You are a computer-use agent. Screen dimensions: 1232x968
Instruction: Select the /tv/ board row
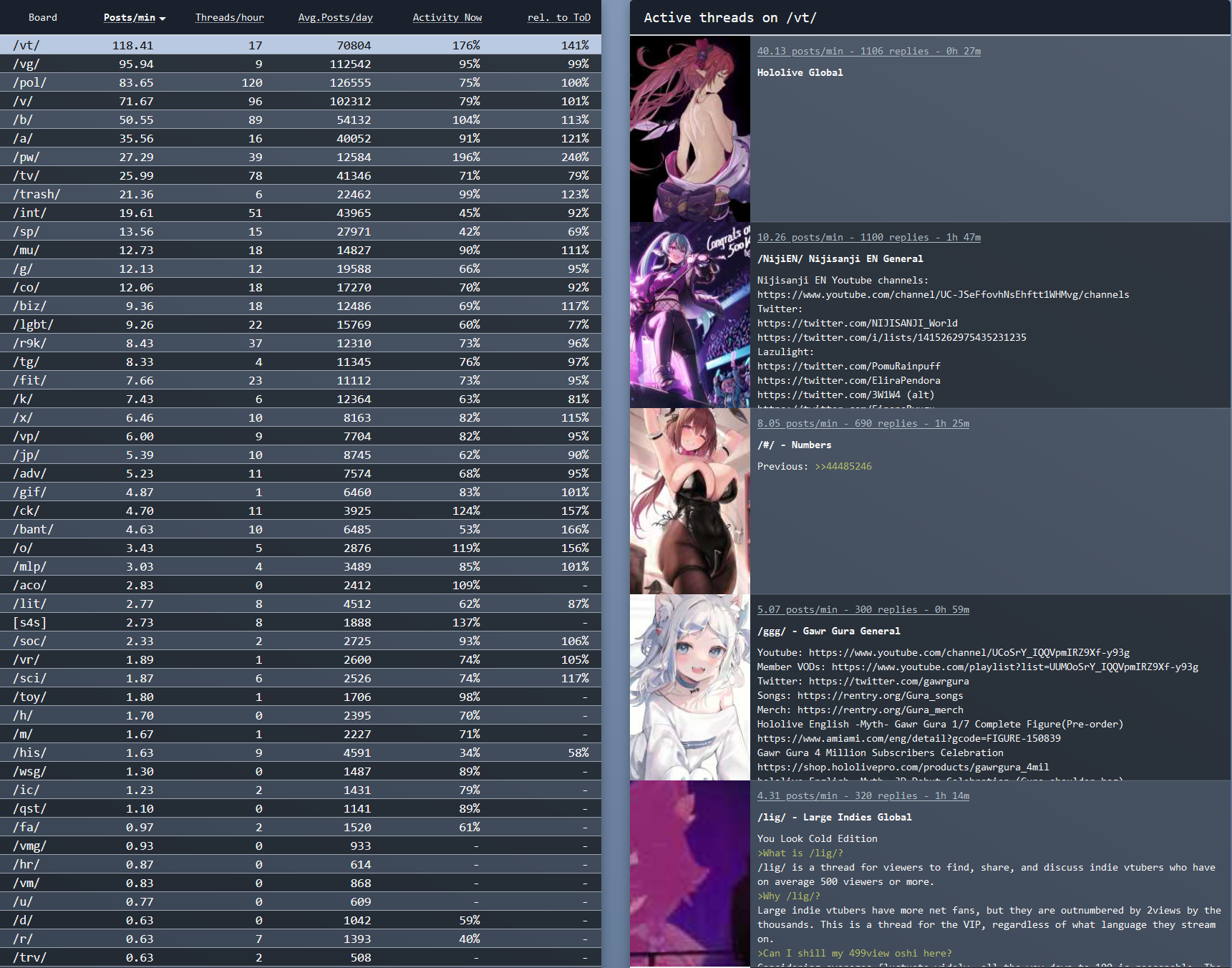[301, 175]
